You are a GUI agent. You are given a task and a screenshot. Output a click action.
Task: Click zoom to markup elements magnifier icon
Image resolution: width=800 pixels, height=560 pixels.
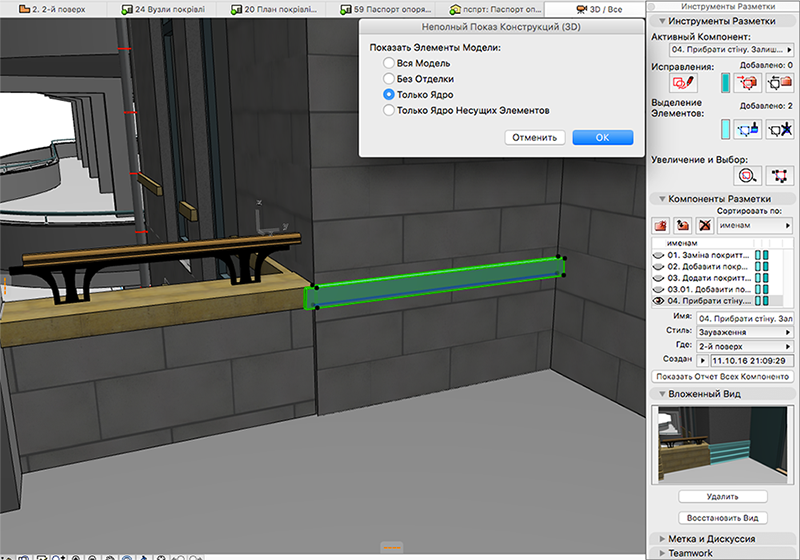[747, 175]
